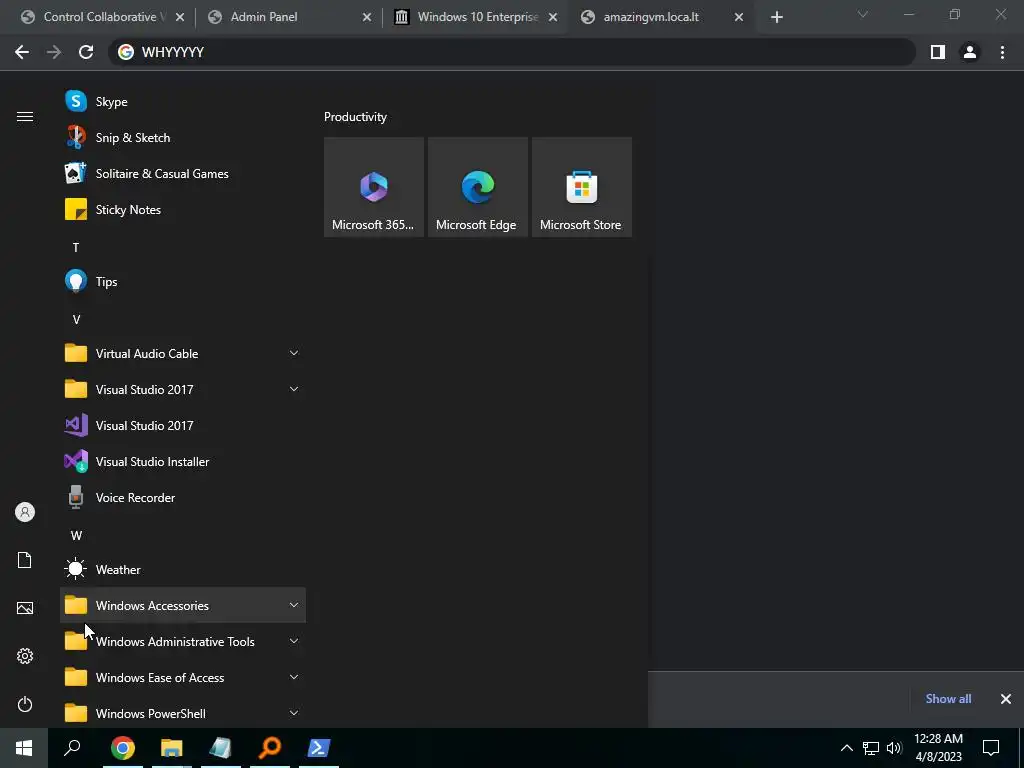The image size is (1024, 768).
Task: Open taskbar Search magnifier
Action: click(x=72, y=748)
